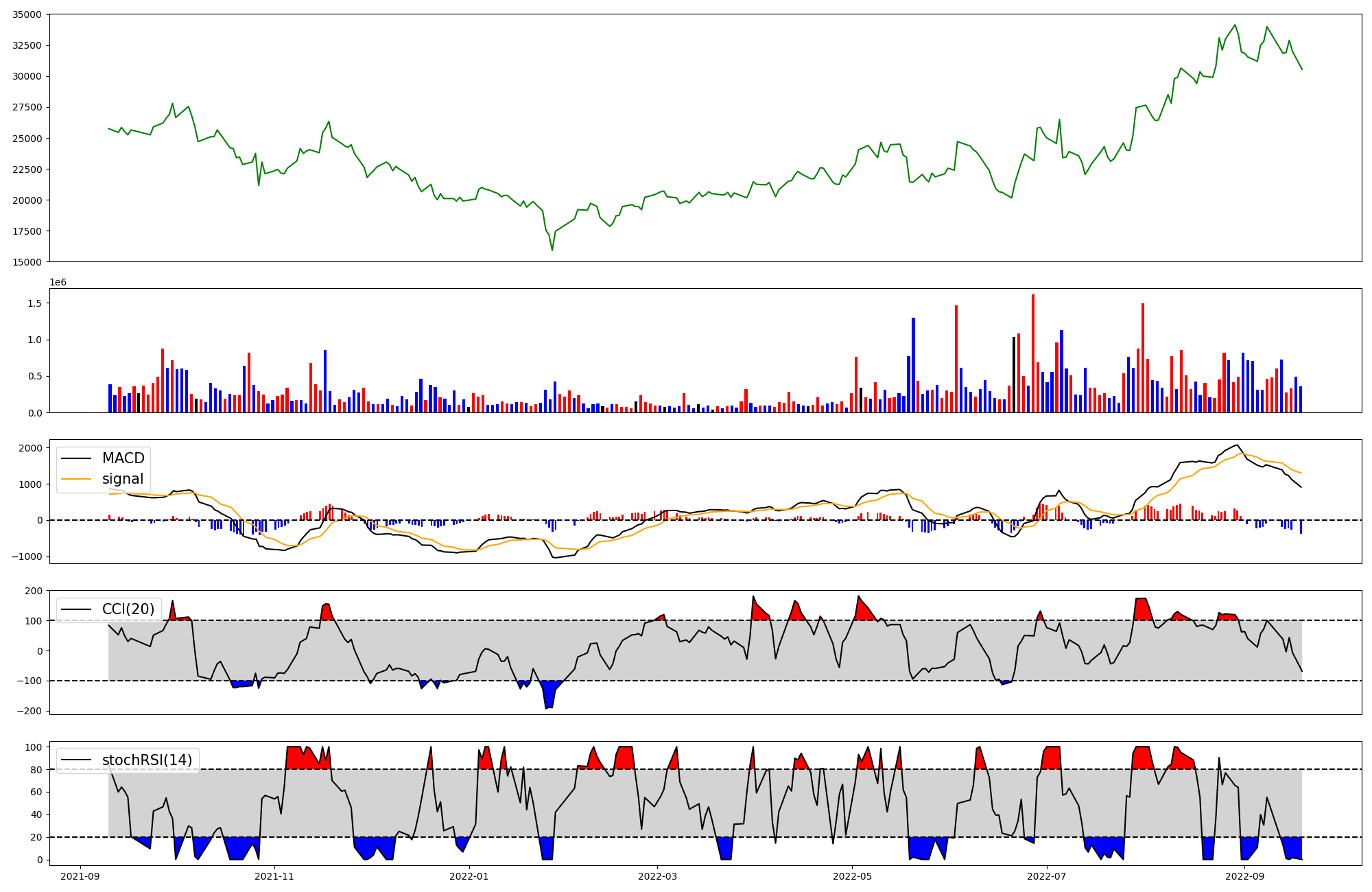Screen dimensions: 1372x892
Task: Click the 35000 price axis label
Action: (x=27, y=14)
